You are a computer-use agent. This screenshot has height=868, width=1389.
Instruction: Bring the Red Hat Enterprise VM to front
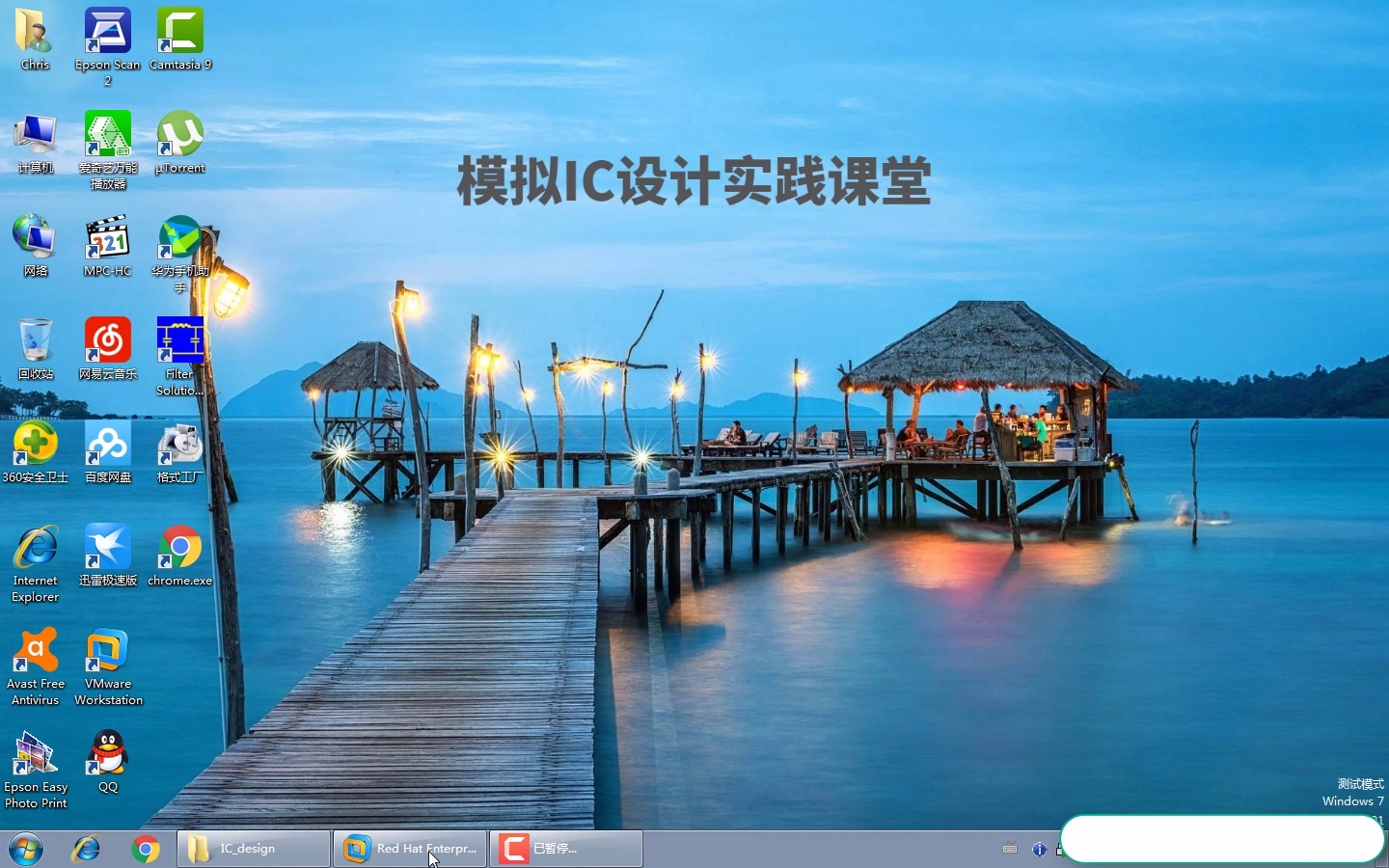[409, 850]
